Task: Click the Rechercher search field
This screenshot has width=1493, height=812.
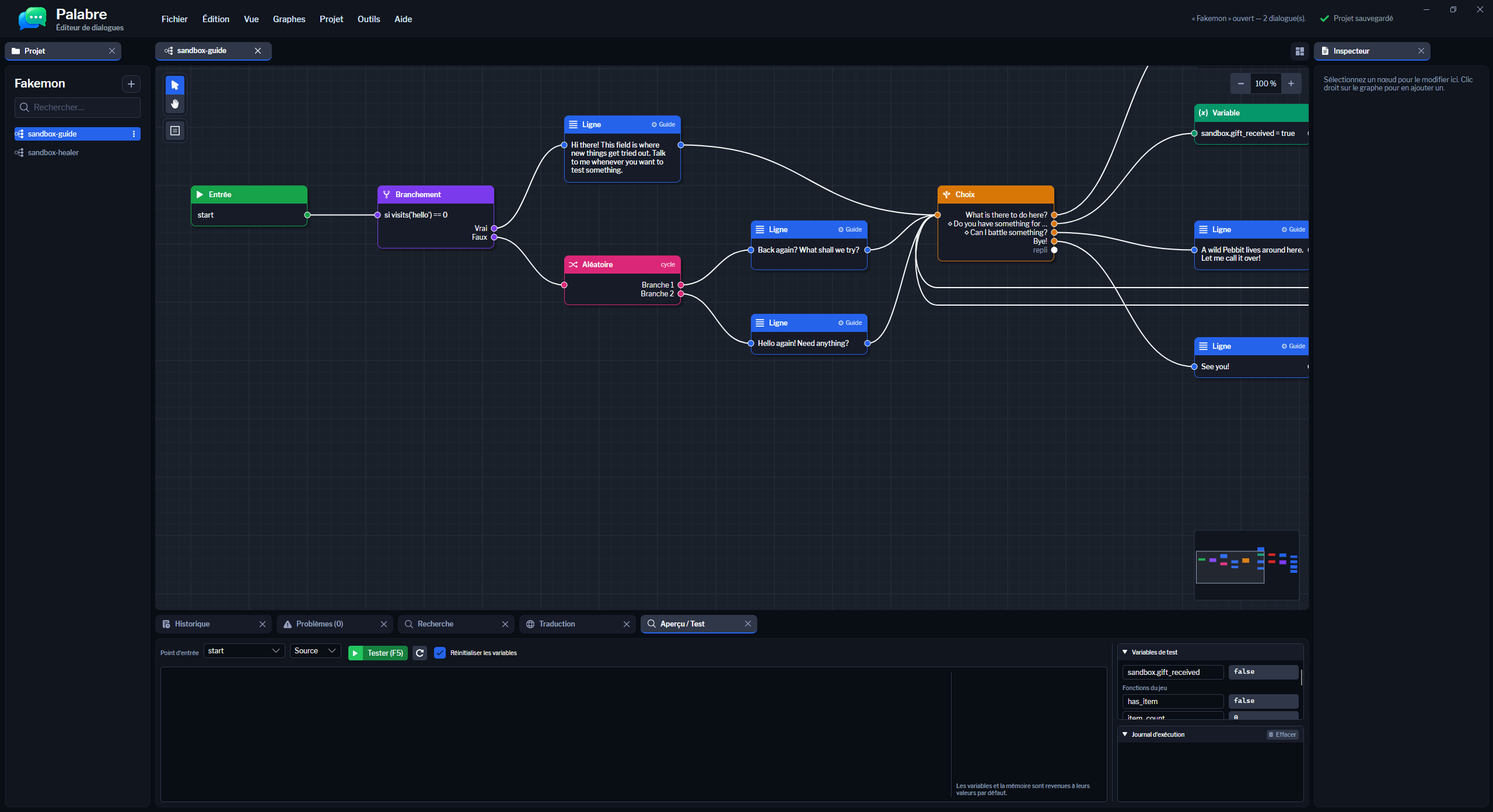Action: tap(78, 107)
